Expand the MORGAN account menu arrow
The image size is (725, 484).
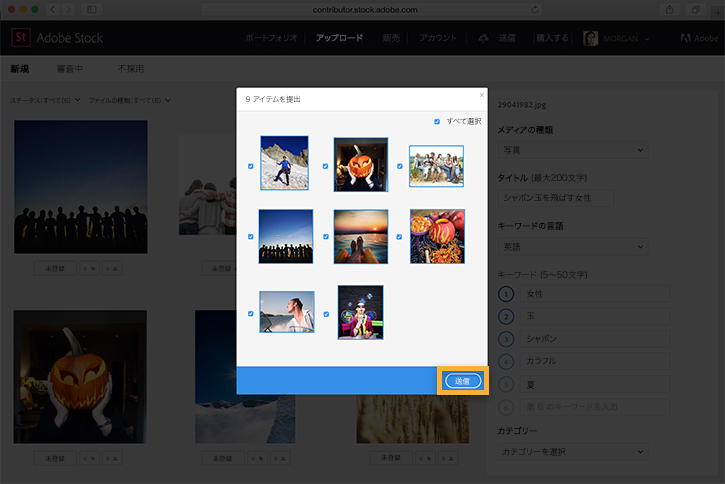point(647,39)
